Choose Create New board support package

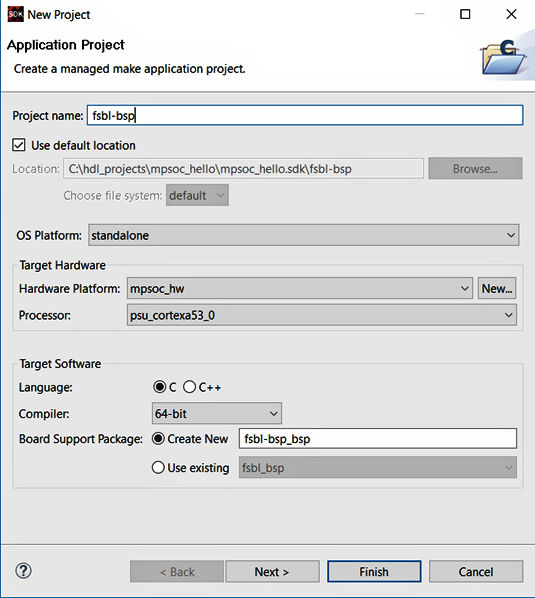158,439
